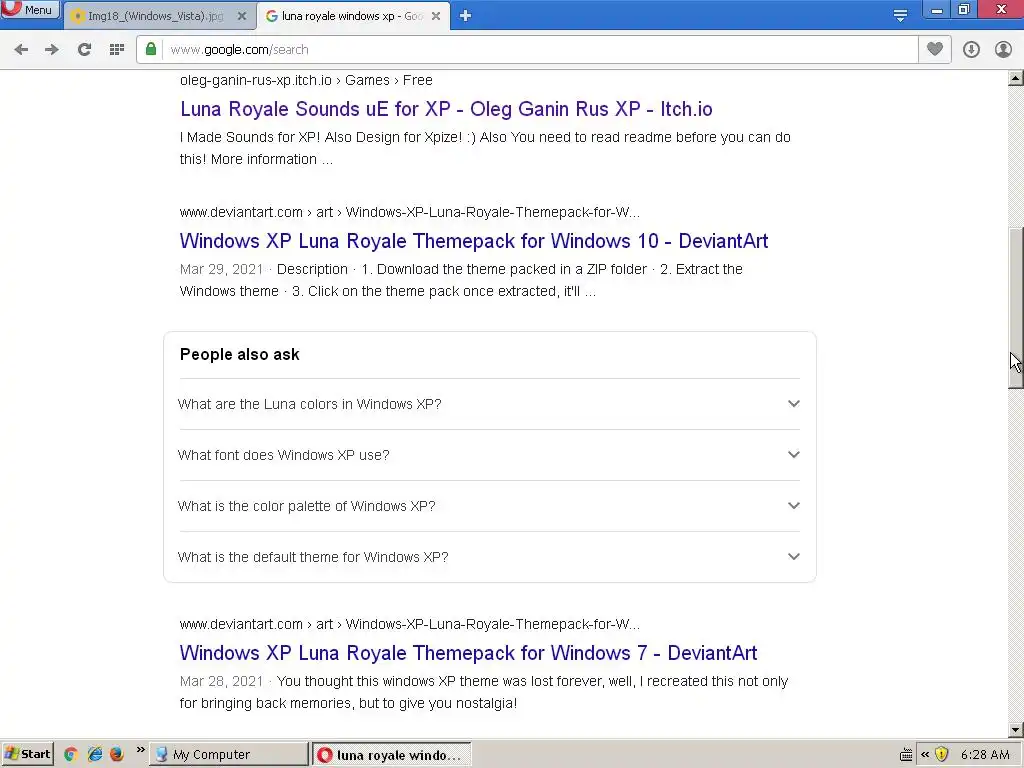Click the 6:28 AM system clock
The width and height of the screenshot is (1024, 768).
[x=985, y=755]
